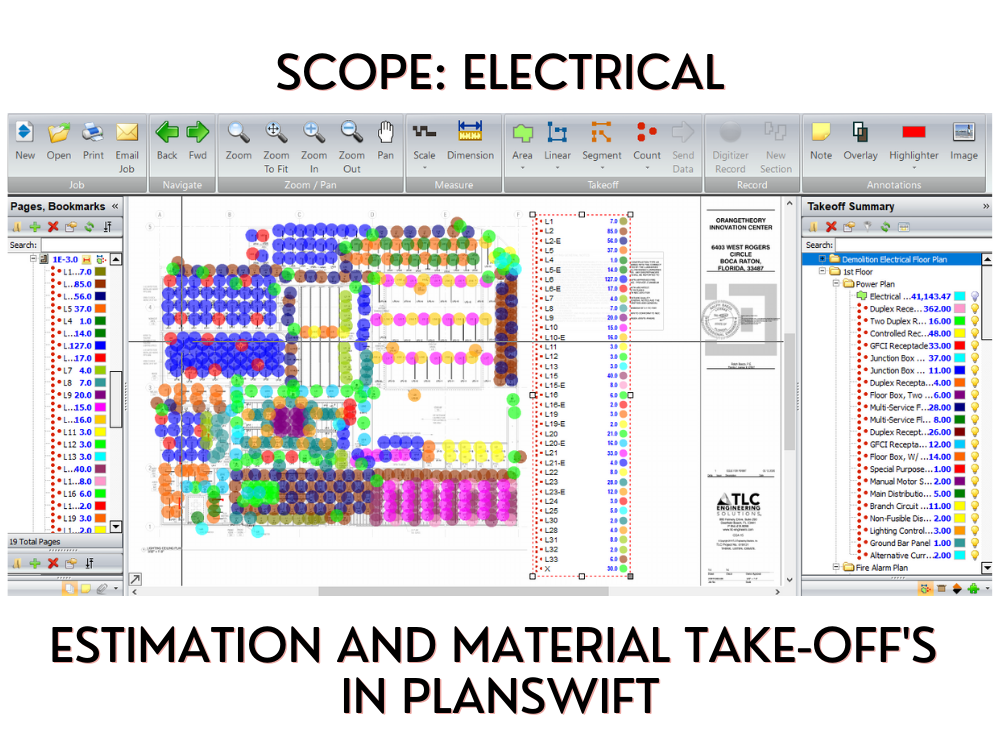The width and height of the screenshot is (1000, 750).
Task: Start a Linear takeoff
Action: 557,132
